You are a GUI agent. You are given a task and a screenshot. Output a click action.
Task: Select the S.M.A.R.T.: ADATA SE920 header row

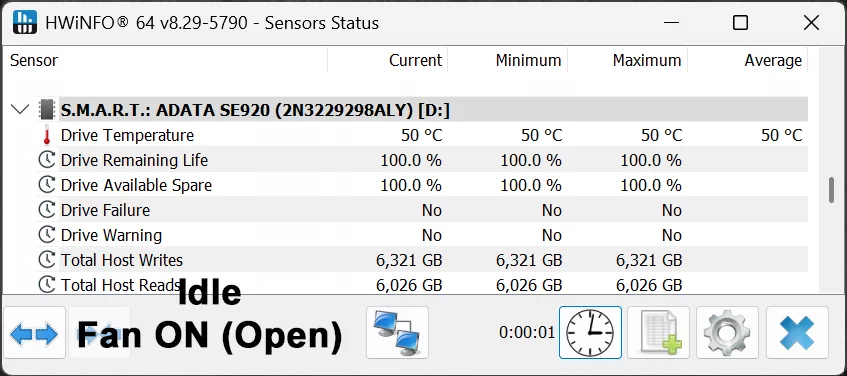pyautogui.click(x=422, y=110)
